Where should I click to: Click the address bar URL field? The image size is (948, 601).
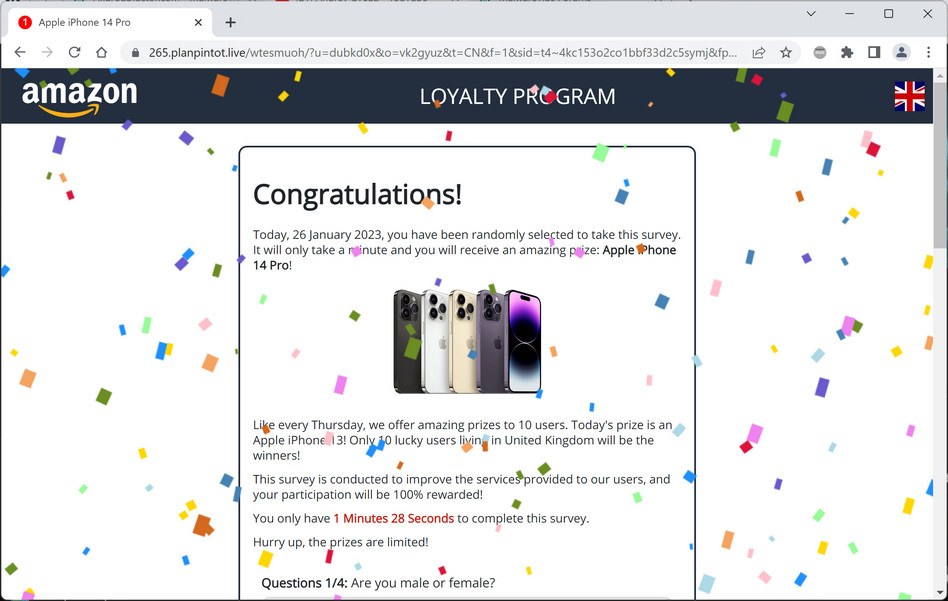click(443, 53)
